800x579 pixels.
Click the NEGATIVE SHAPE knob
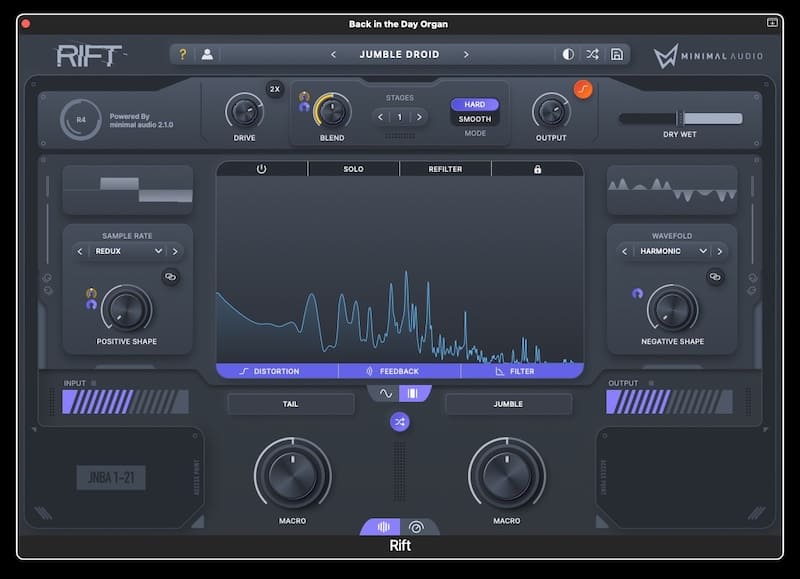tap(672, 309)
